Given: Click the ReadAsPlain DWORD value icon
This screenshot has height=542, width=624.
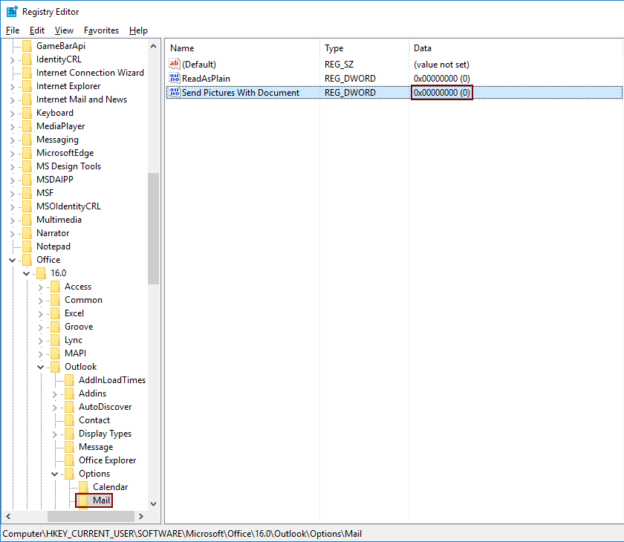Looking at the screenshot, I should tap(174, 78).
